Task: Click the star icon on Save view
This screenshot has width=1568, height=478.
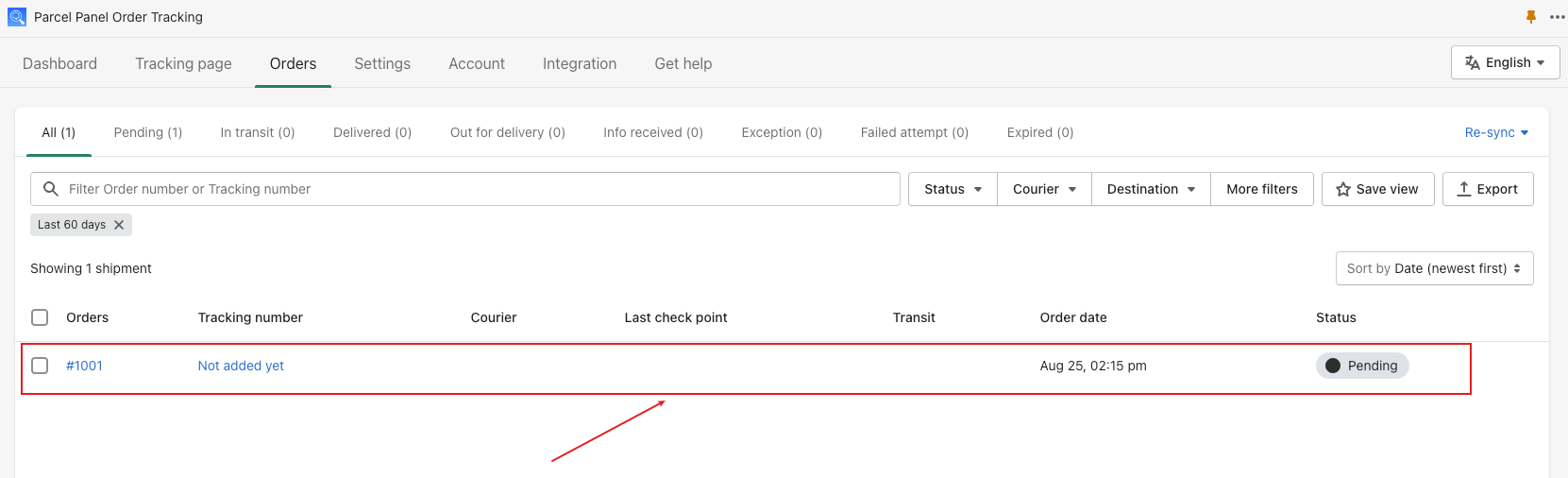Action: (1343, 189)
